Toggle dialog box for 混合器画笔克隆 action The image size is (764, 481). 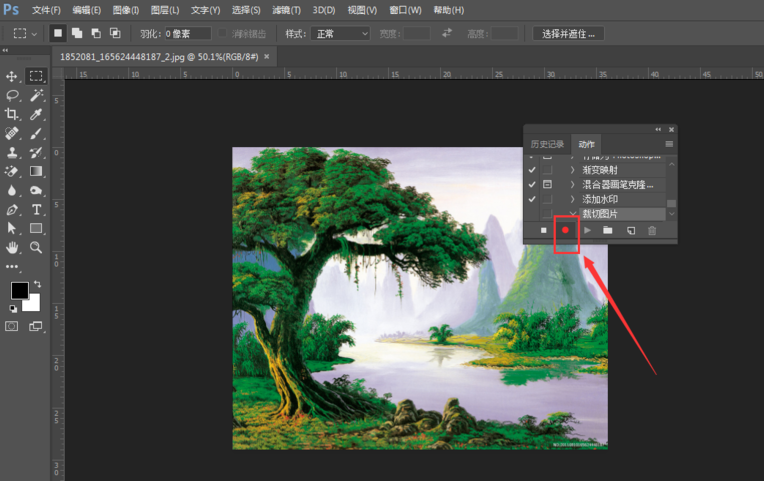pos(547,185)
